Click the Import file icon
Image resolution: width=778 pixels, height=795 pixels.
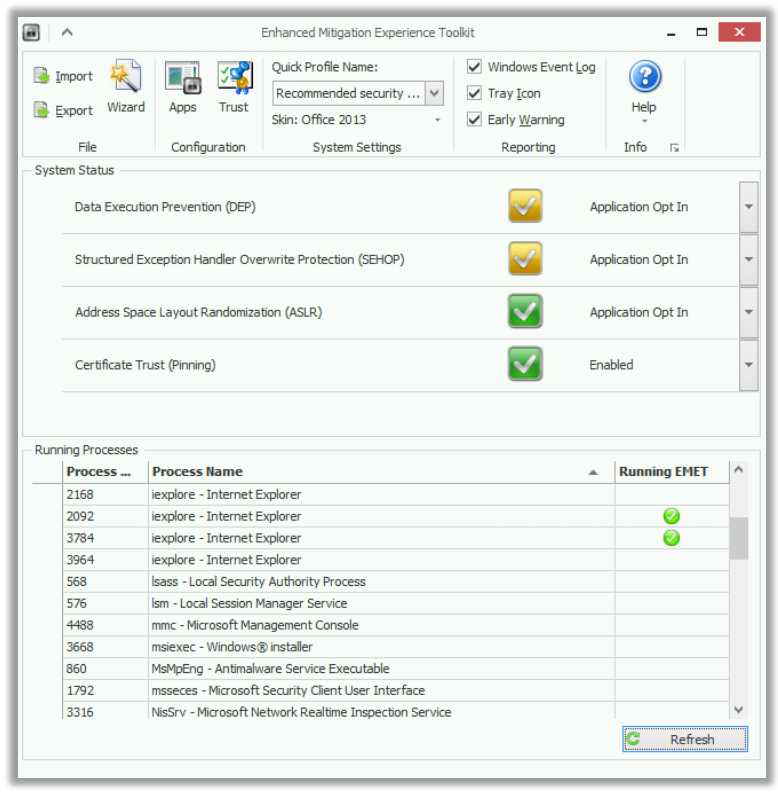pyautogui.click(x=42, y=76)
